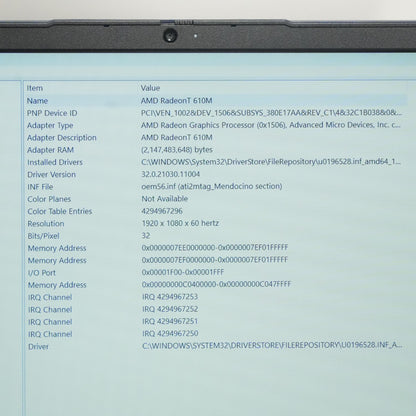Select the IRQ 4294967253 channel row
Image resolution: width=416 pixels, height=416 pixels.
(217, 297)
